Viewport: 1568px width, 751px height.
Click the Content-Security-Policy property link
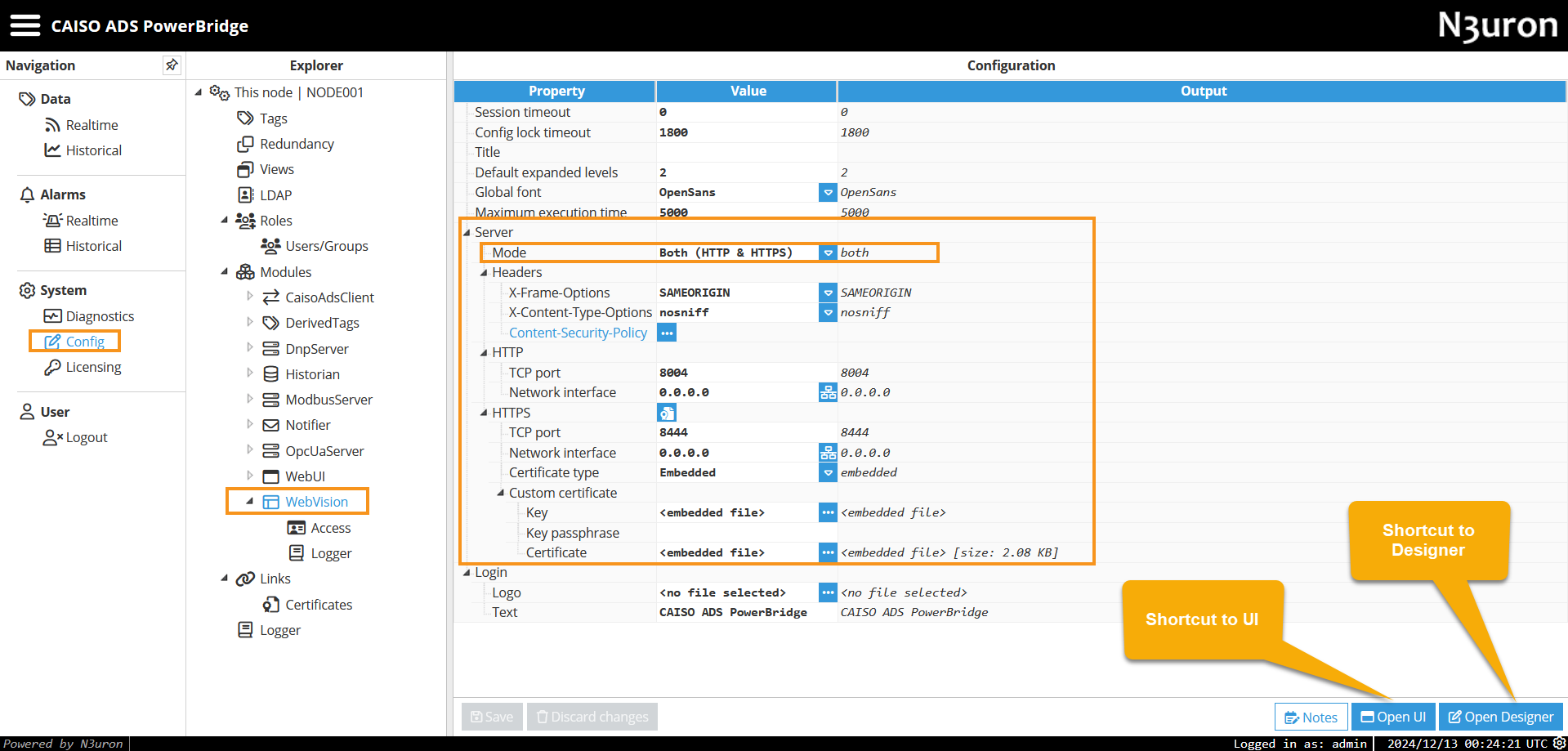click(578, 333)
